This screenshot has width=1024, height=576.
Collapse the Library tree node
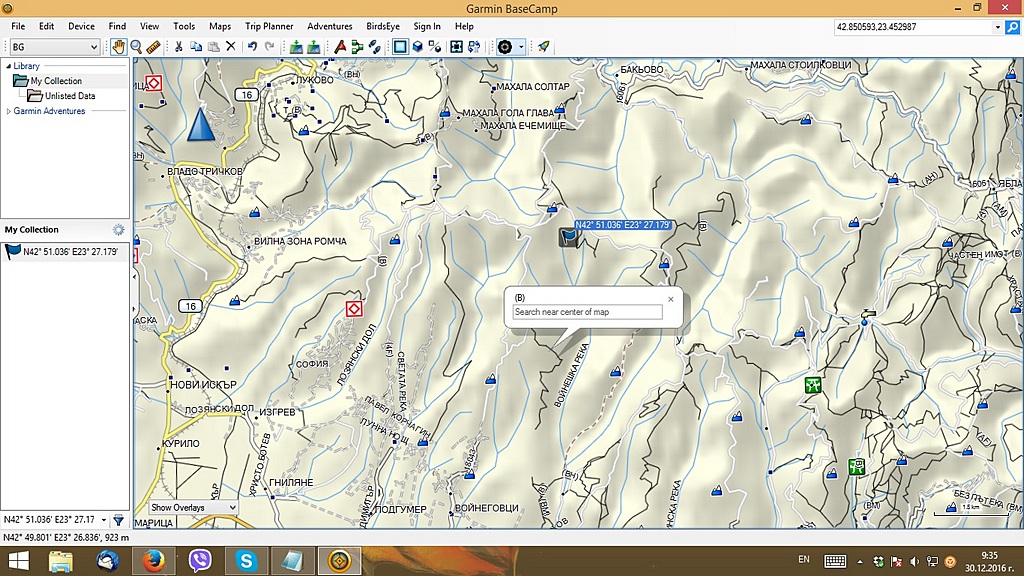tap(8, 66)
